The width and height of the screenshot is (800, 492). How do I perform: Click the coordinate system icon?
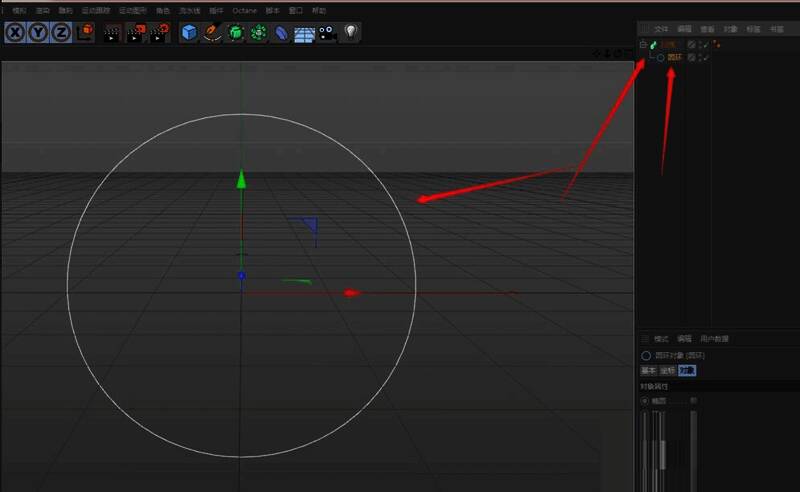coord(85,33)
